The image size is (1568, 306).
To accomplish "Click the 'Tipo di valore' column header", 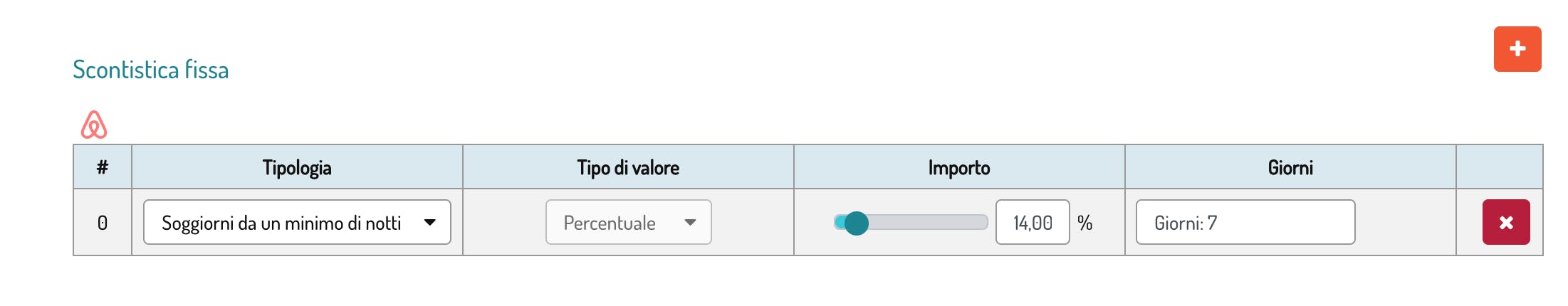I will coord(628,168).
